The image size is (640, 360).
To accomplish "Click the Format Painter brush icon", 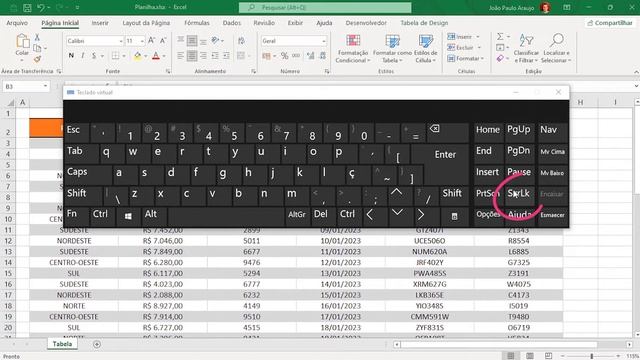I will click(37, 59).
